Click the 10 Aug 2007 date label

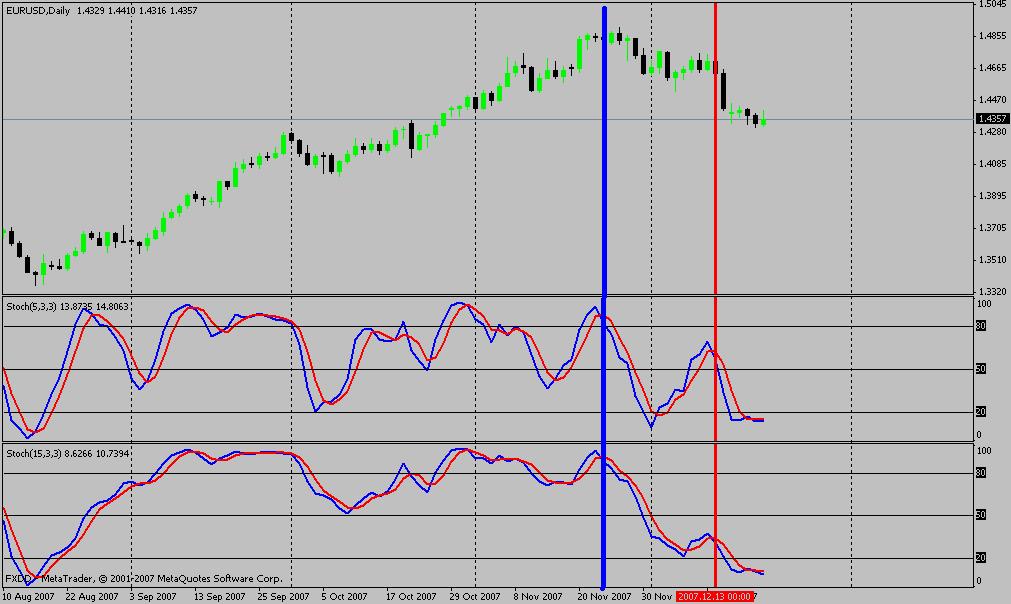(28, 597)
